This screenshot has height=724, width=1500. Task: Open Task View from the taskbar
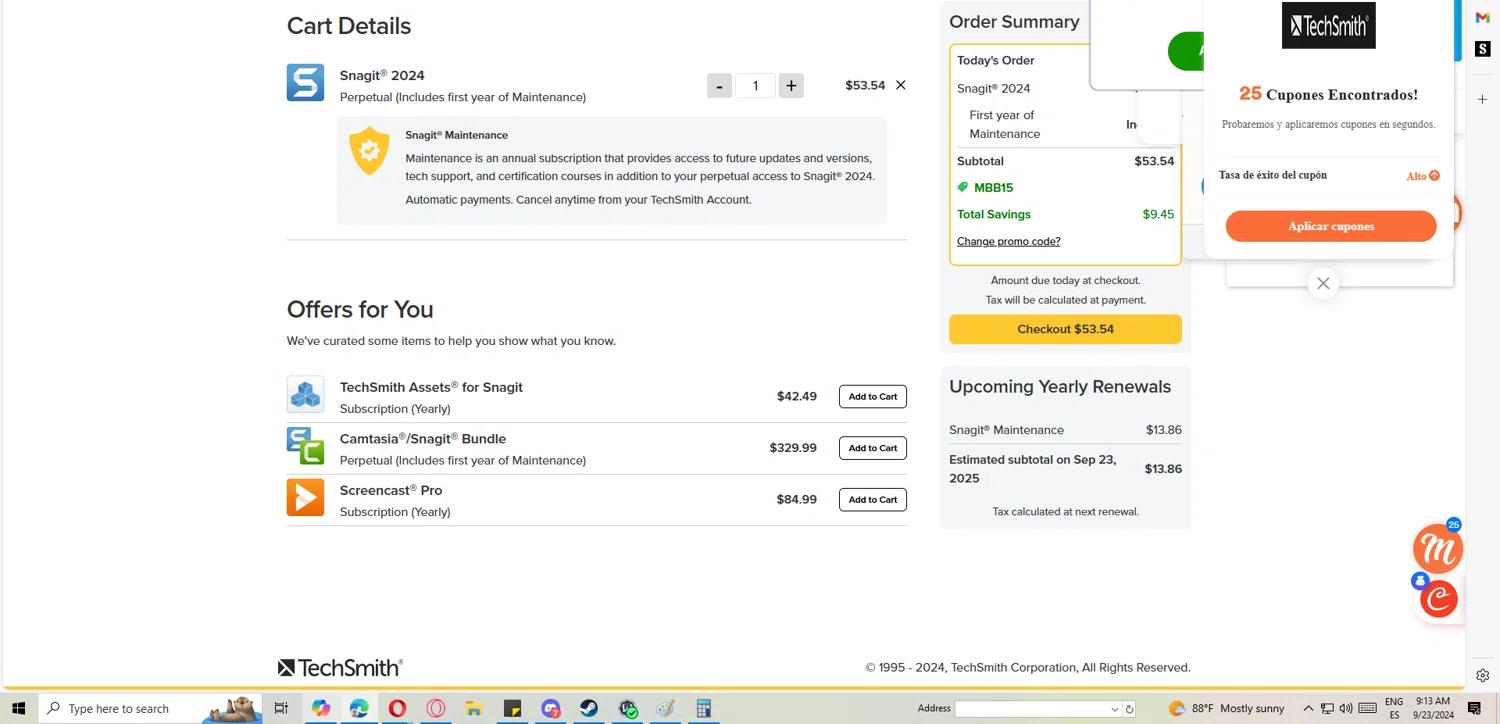point(281,708)
